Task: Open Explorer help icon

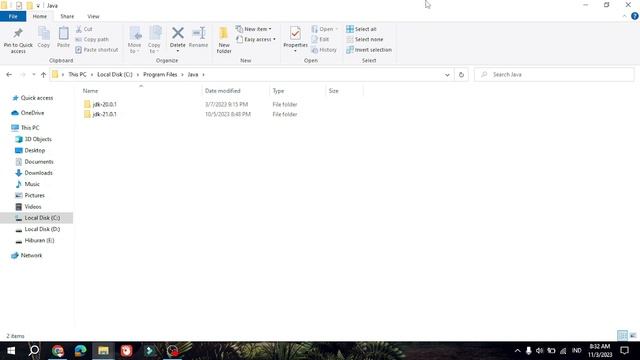Action: [x=635, y=16]
